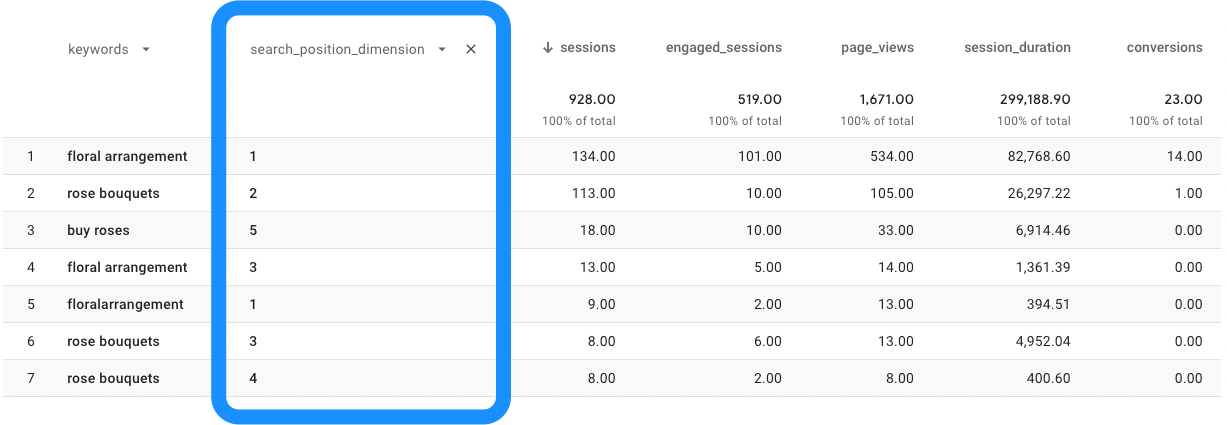The height and width of the screenshot is (425, 1227).
Task: Expand the search_position_dimension dropdown arrow
Action: [442, 49]
